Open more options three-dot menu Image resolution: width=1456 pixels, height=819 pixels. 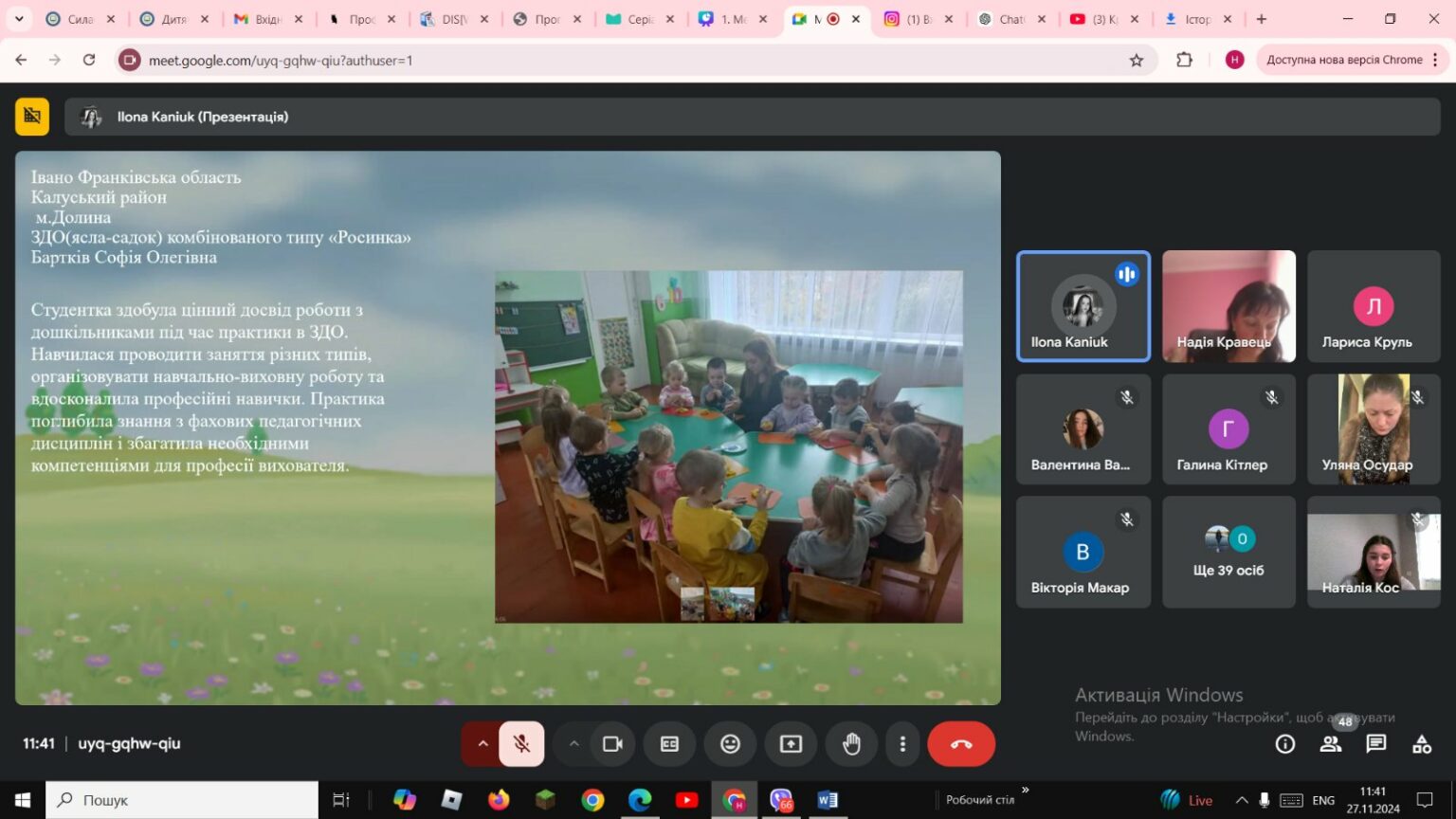902,744
